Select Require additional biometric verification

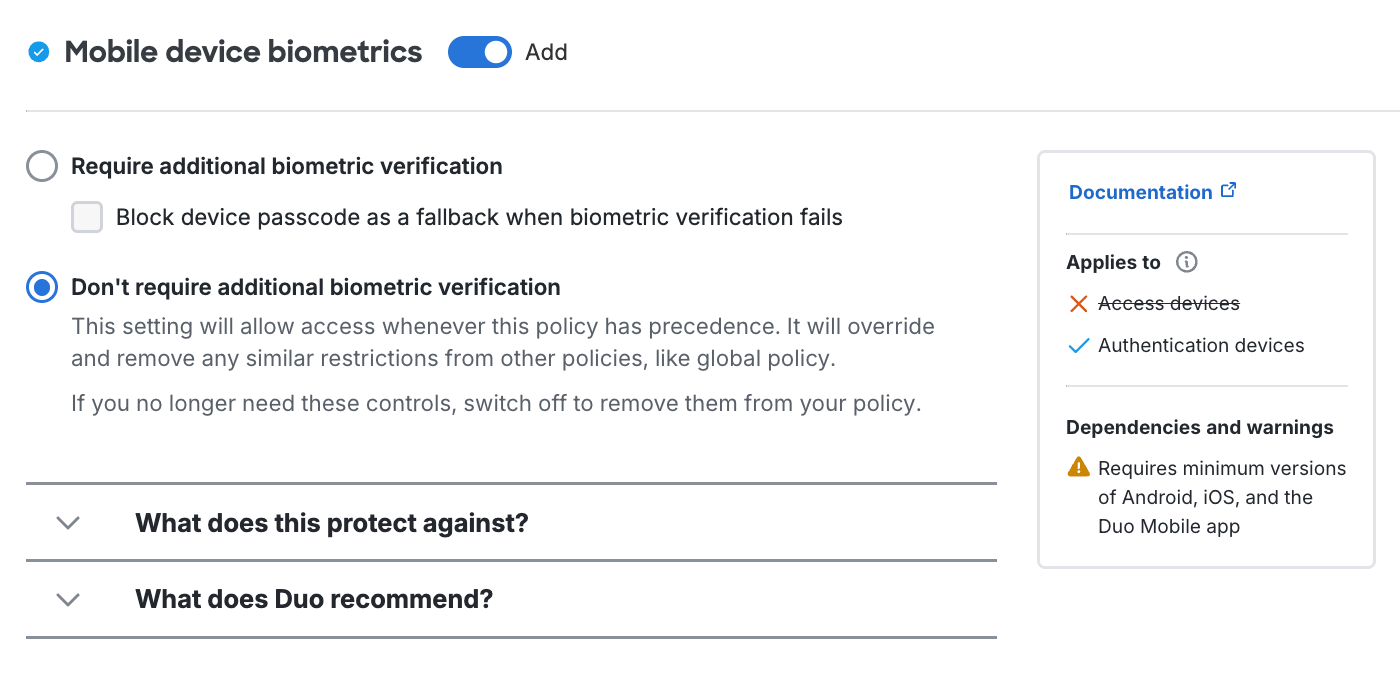[40, 165]
